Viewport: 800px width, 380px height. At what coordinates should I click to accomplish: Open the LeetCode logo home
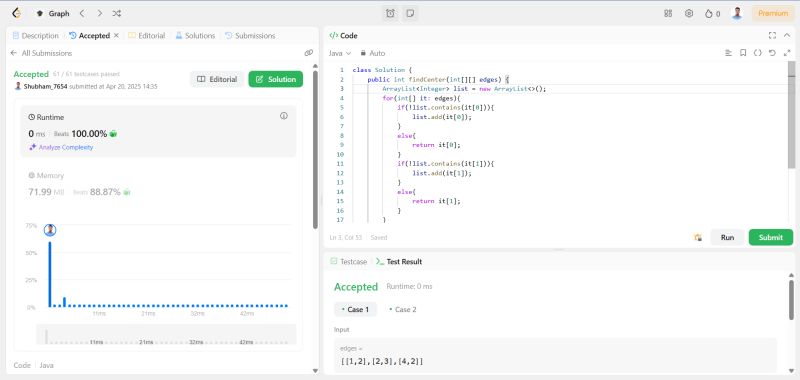point(17,14)
